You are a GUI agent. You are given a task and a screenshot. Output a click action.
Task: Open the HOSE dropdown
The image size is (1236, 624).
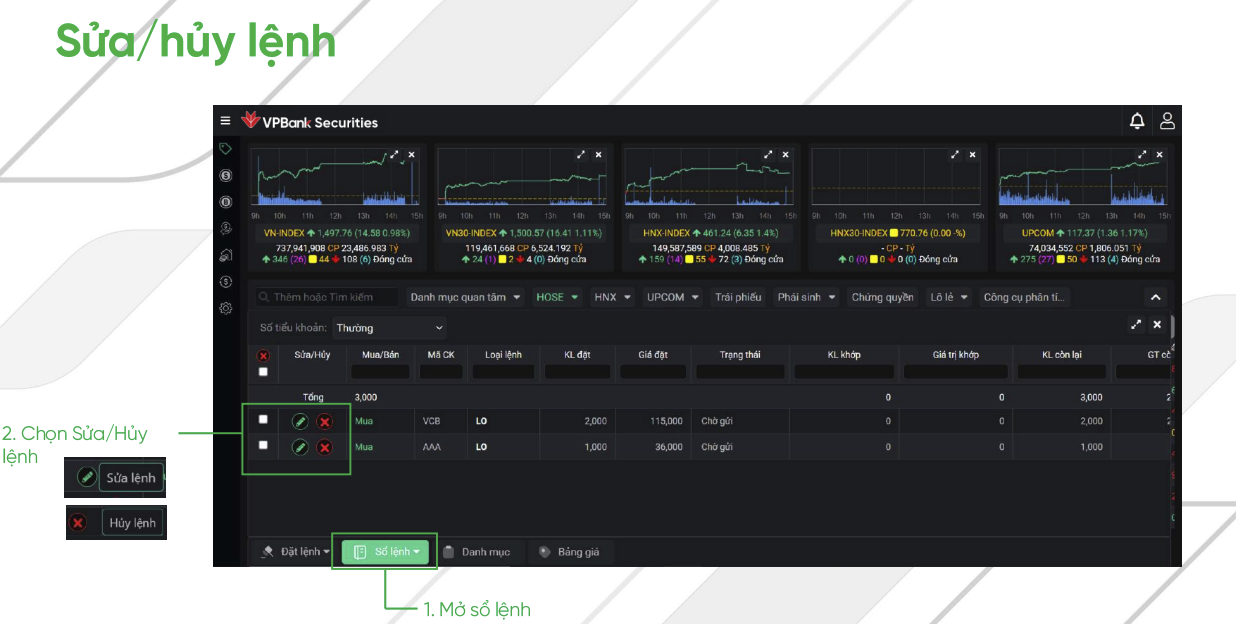pos(558,297)
